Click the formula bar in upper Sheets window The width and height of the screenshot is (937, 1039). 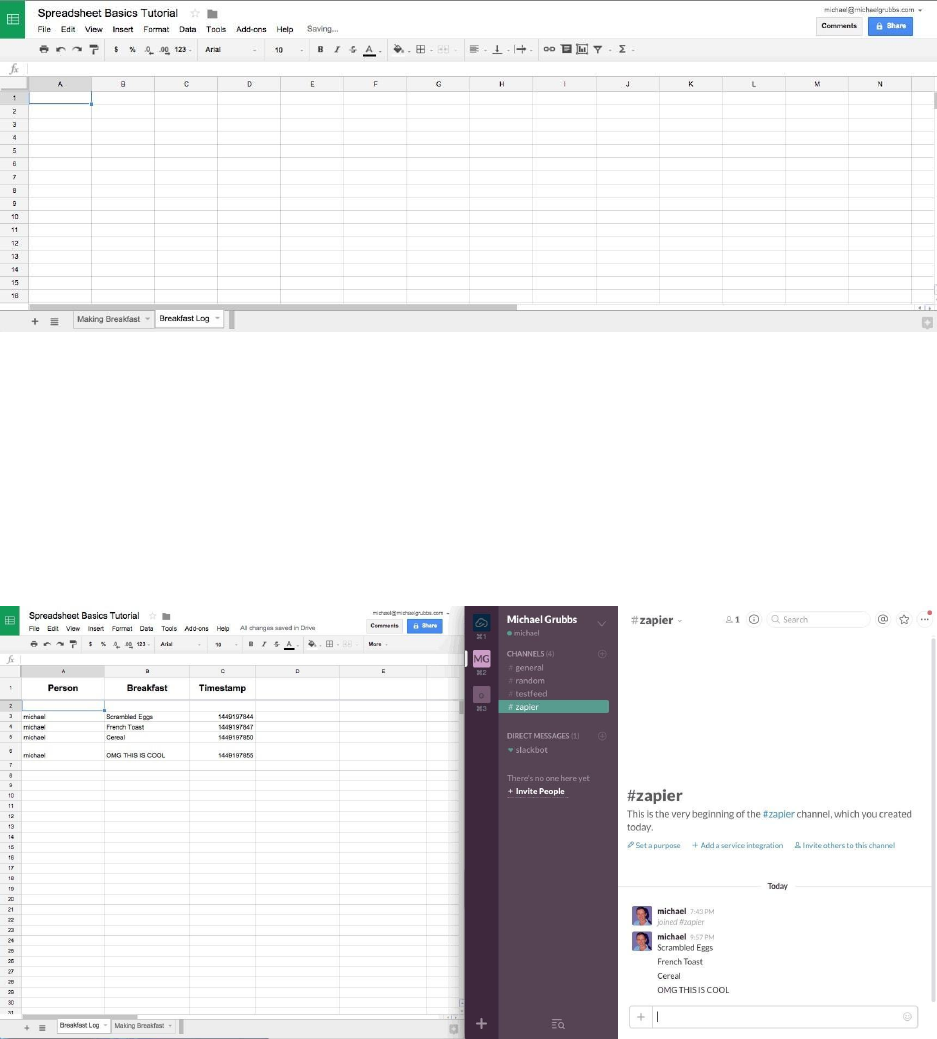[480, 69]
